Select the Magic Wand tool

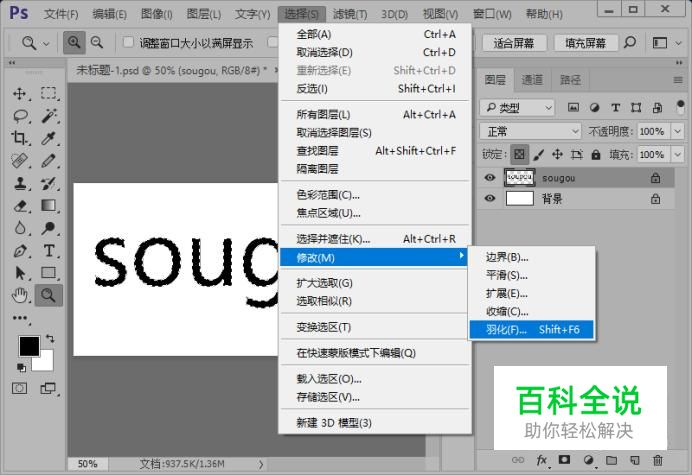[49, 116]
